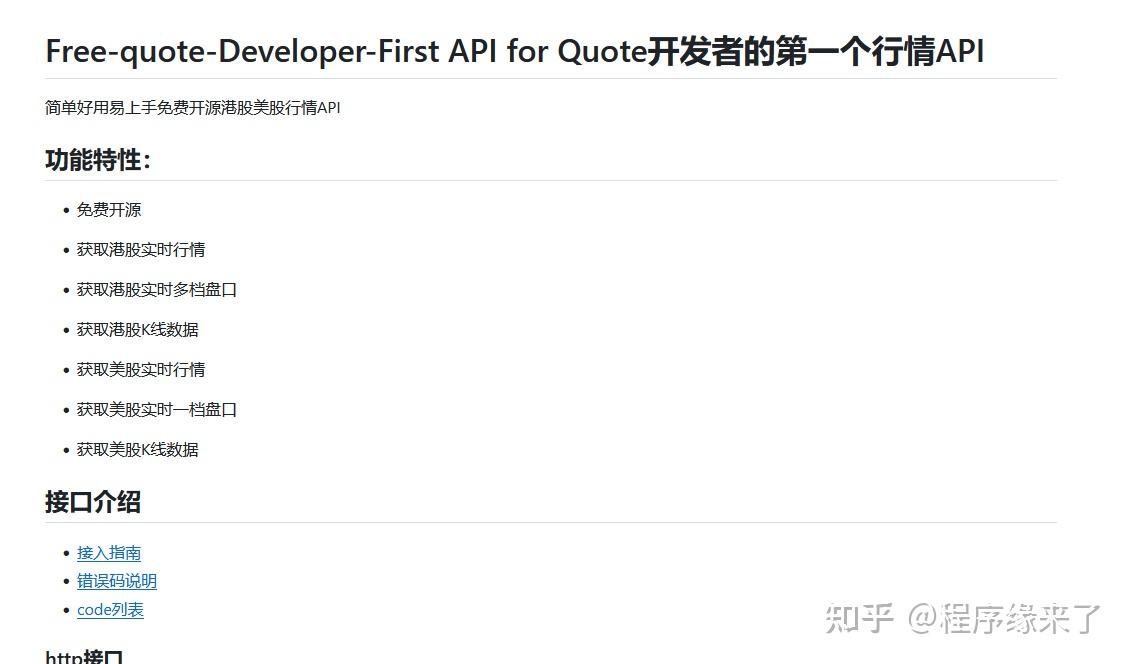The height and width of the screenshot is (664, 1131).
Task: Open the 错误码说明 link
Action: tap(117, 580)
